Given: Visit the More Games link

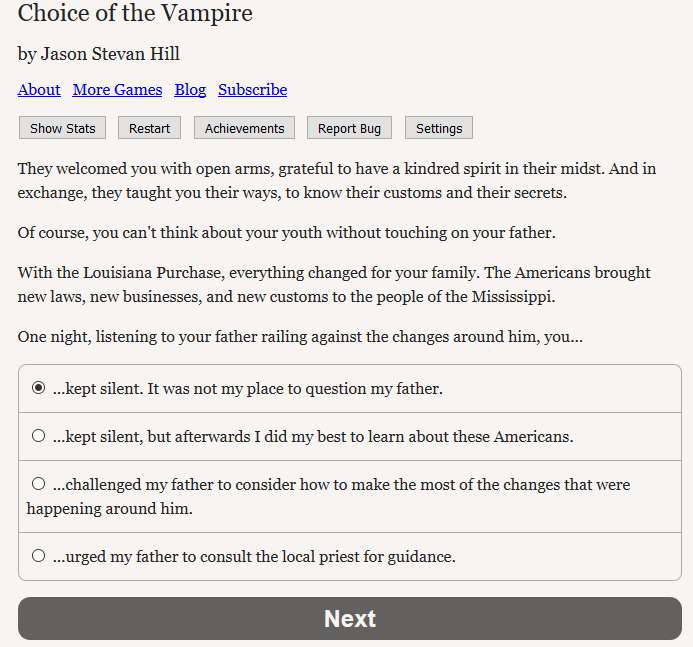Looking at the screenshot, I should click(117, 90).
